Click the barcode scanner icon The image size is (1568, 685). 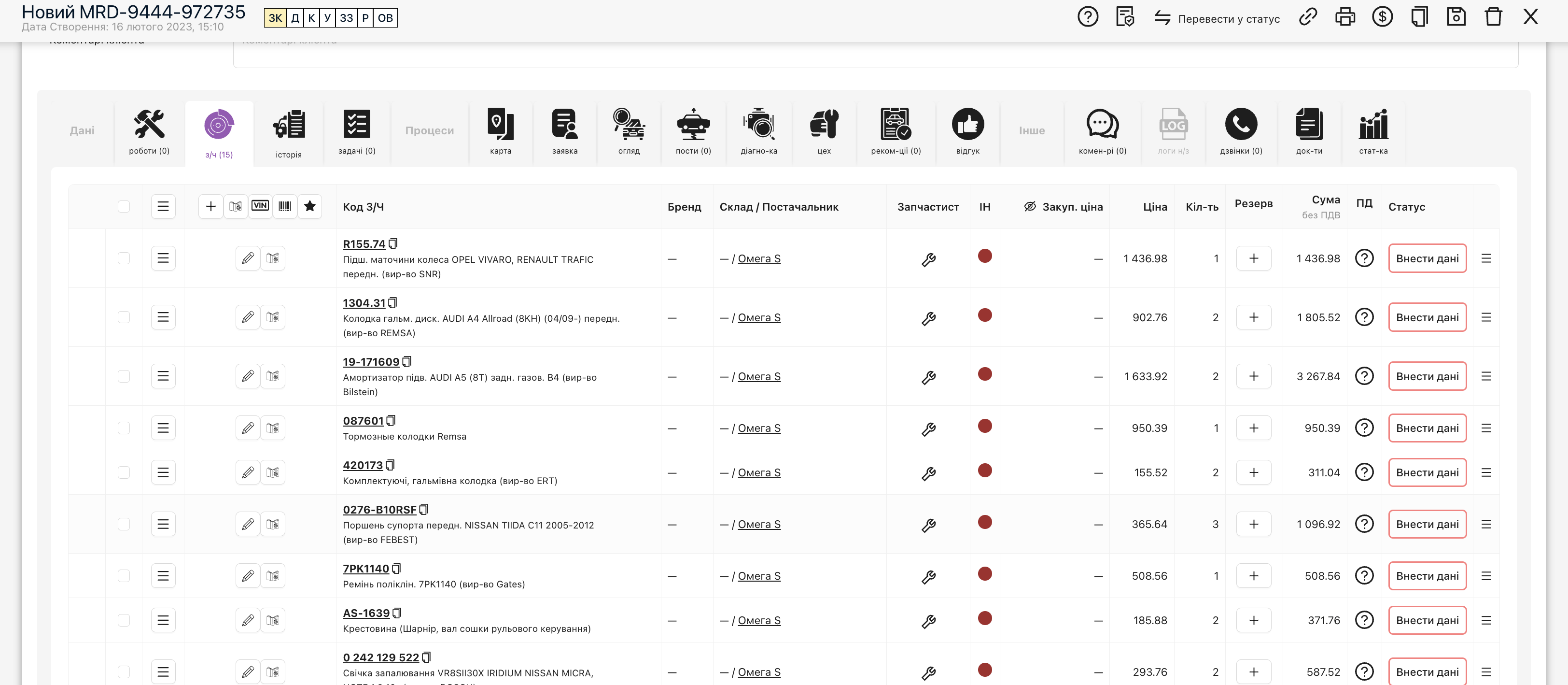point(285,206)
